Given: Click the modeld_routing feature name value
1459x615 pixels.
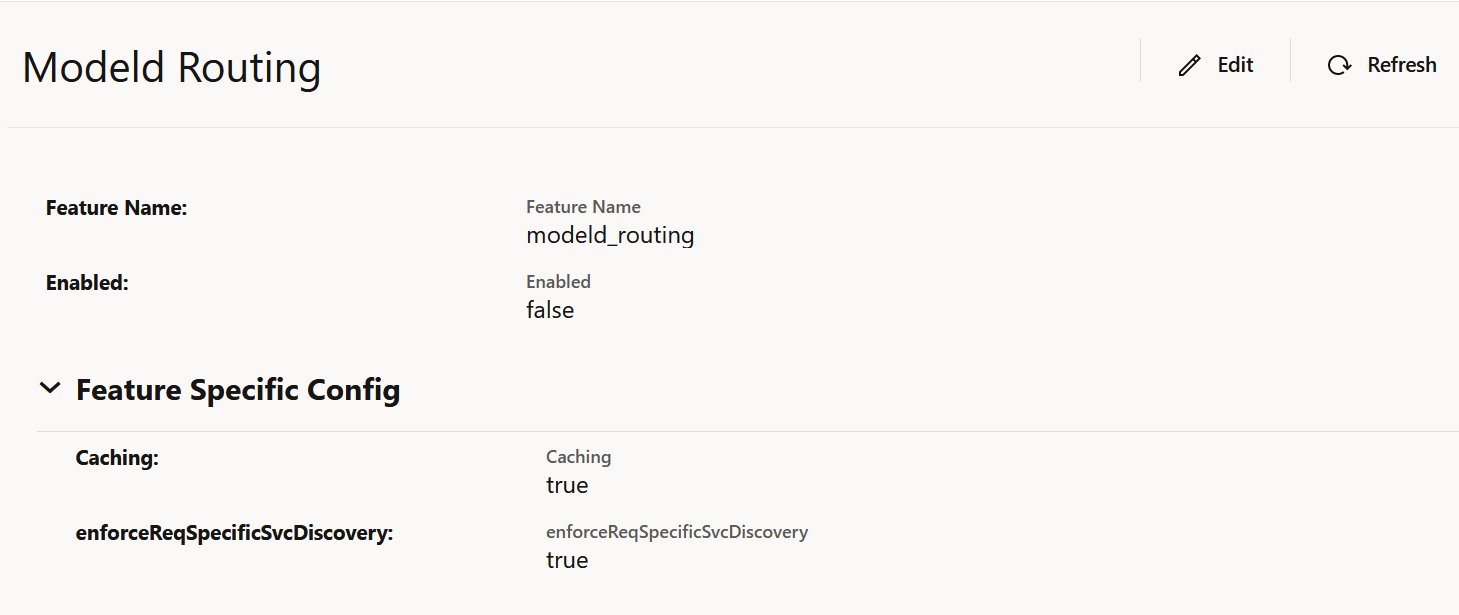Looking at the screenshot, I should 610,235.
